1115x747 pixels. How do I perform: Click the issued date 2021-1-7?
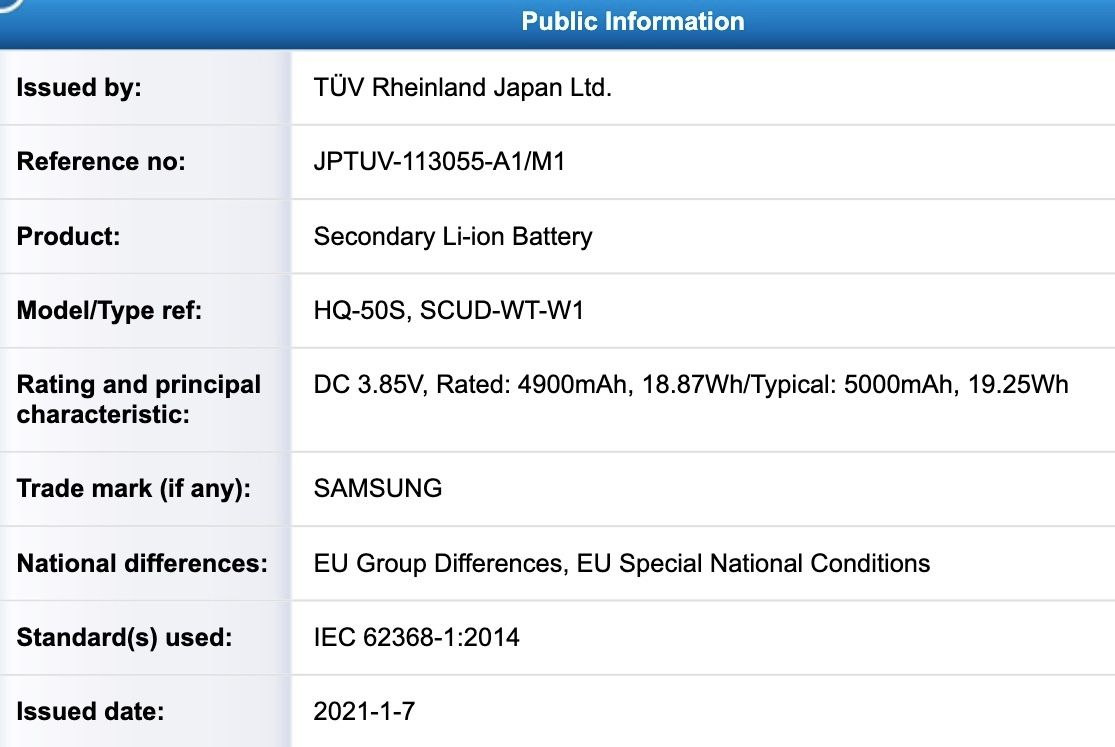(x=364, y=711)
